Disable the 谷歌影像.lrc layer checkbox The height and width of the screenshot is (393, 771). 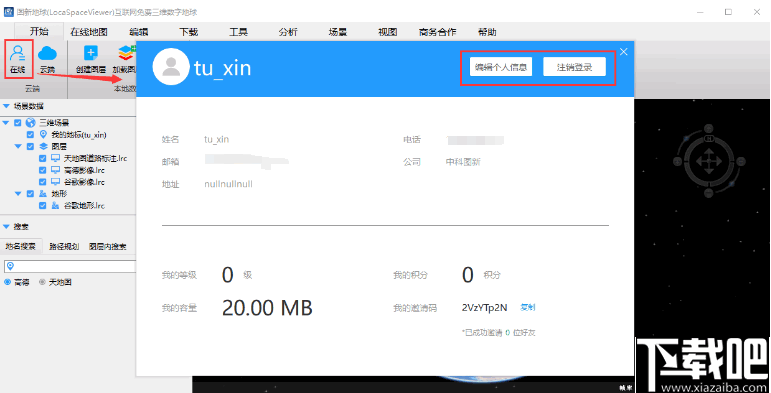[43, 181]
